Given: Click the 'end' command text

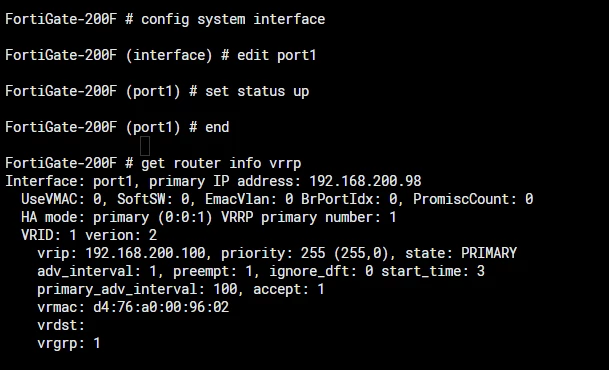Looking at the screenshot, I should (x=217, y=127).
